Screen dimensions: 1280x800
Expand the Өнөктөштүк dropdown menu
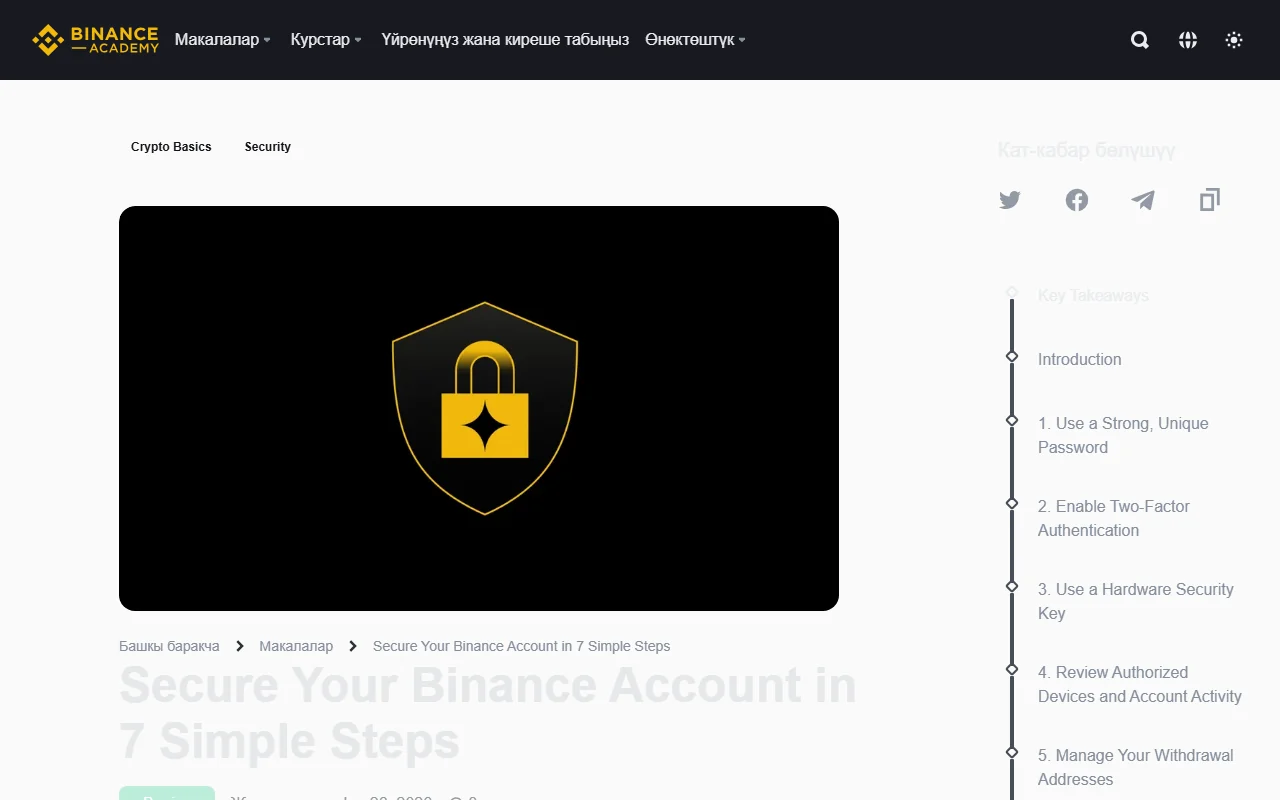pos(695,40)
